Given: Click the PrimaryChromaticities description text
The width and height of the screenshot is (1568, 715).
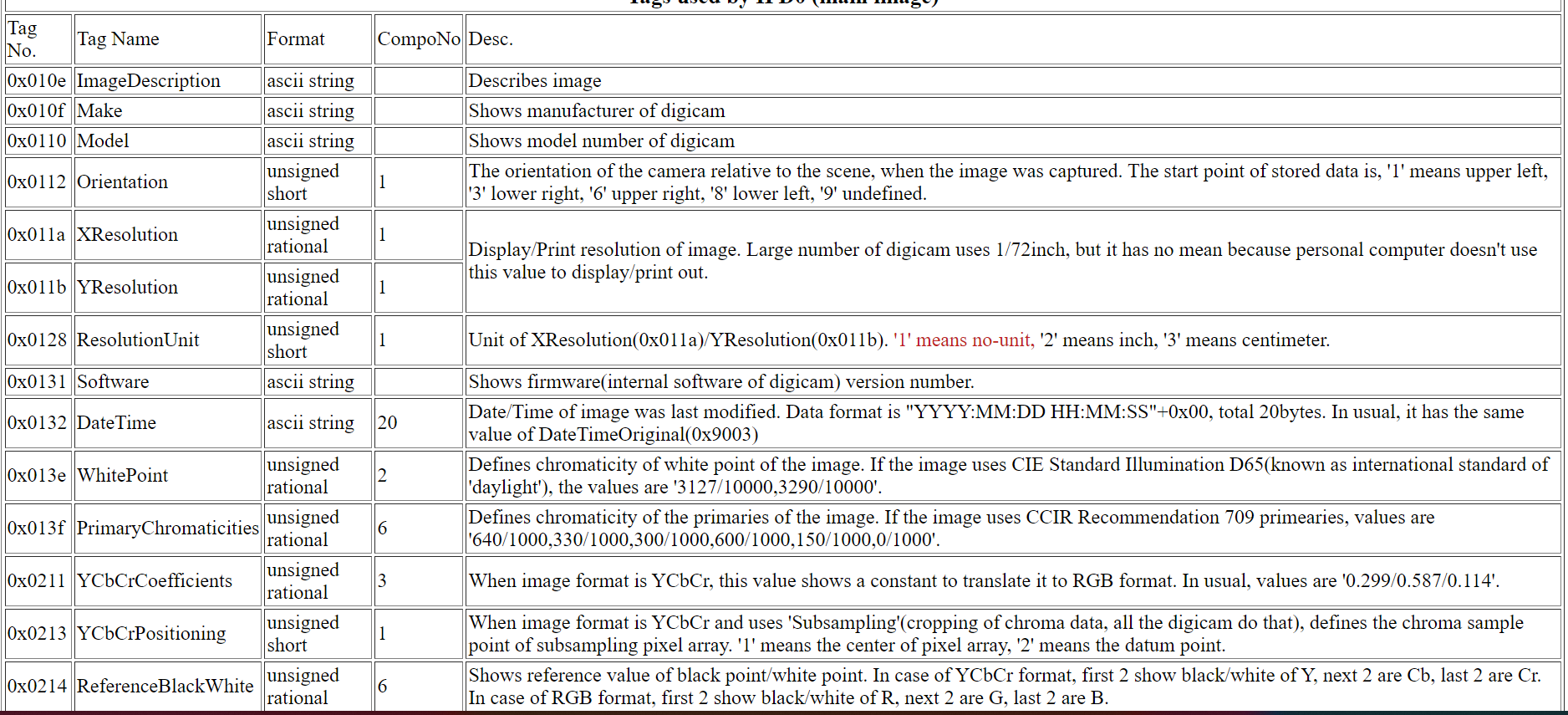Looking at the screenshot, I should pyautogui.click(x=951, y=529).
